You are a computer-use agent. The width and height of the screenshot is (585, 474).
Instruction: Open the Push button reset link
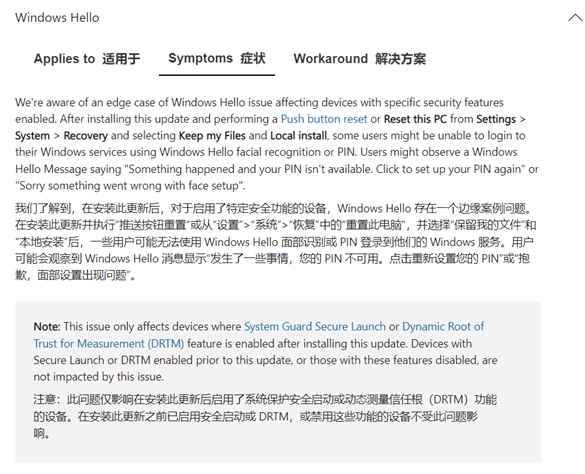(324, 119)
